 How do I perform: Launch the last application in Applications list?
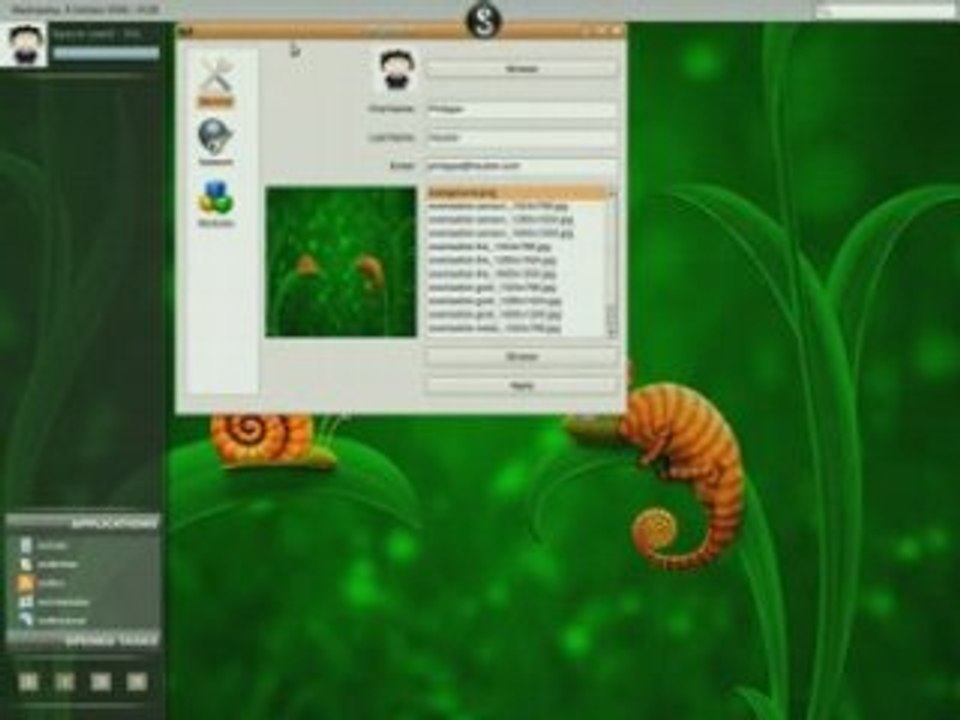click(53, 620)
